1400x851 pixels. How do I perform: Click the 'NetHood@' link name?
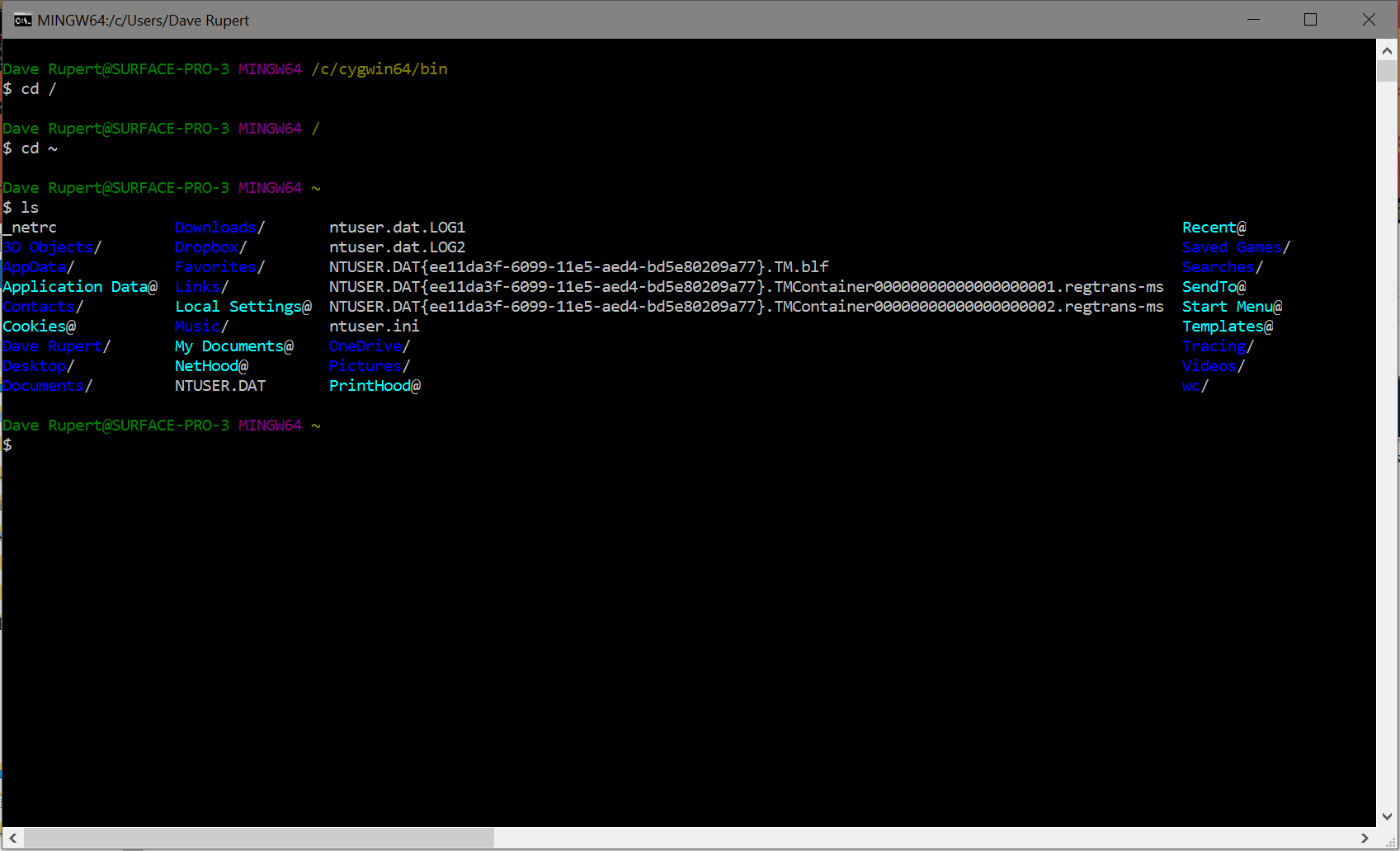click(x=211, y=366)
